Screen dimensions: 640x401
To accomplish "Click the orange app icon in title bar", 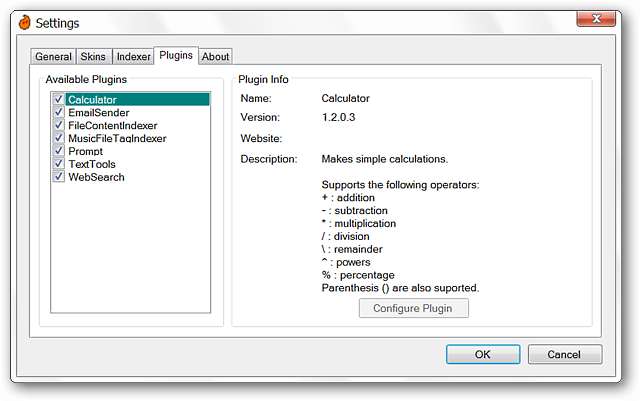I will pos(25,22).
